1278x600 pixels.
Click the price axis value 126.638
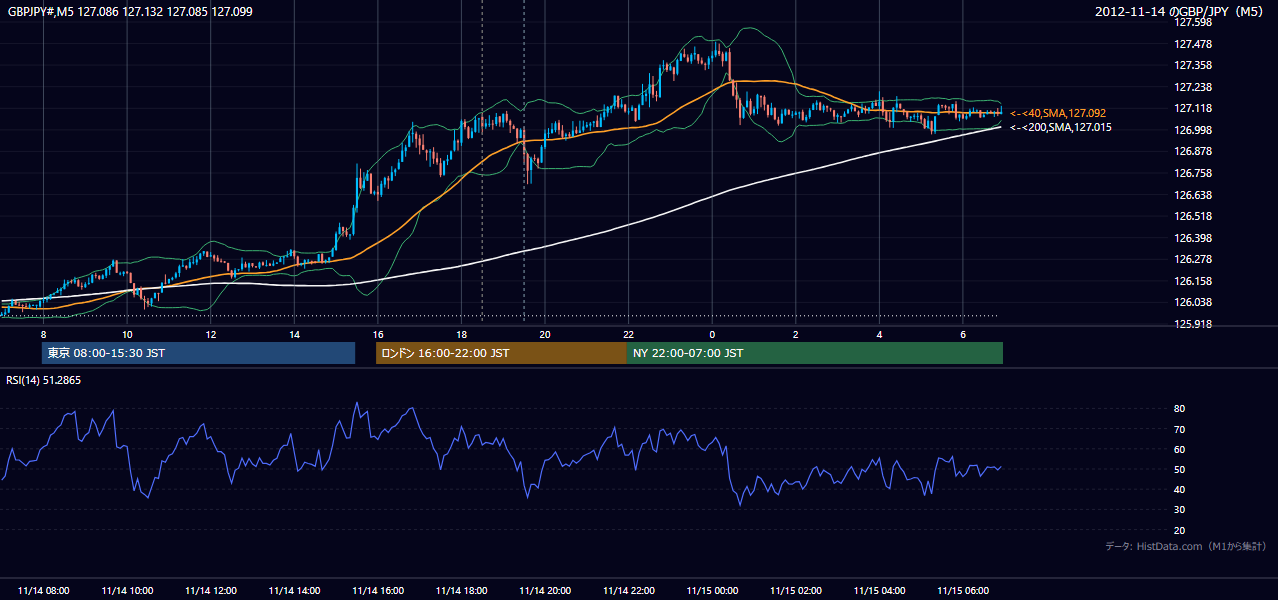pos(1193,195)
